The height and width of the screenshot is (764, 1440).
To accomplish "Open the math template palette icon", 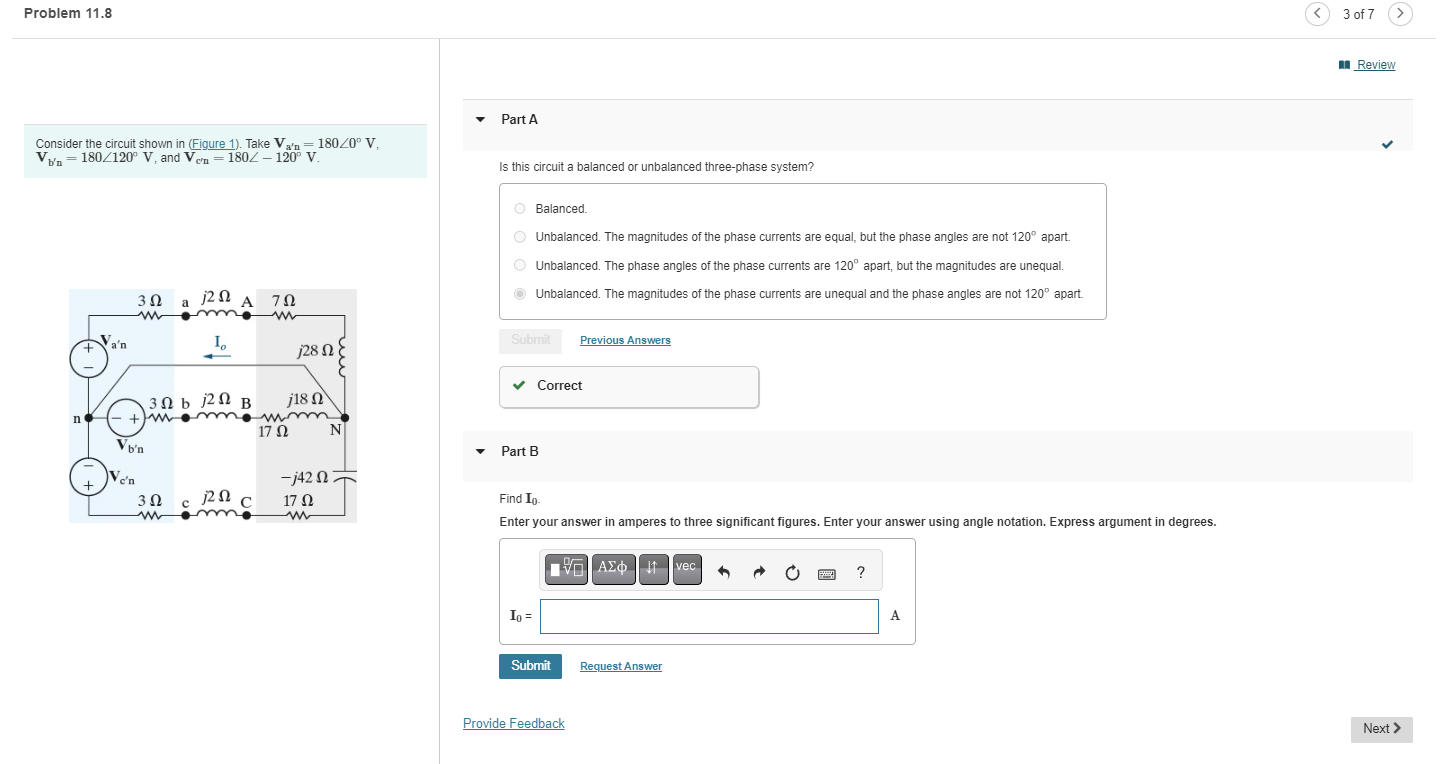I will (565, 569).
